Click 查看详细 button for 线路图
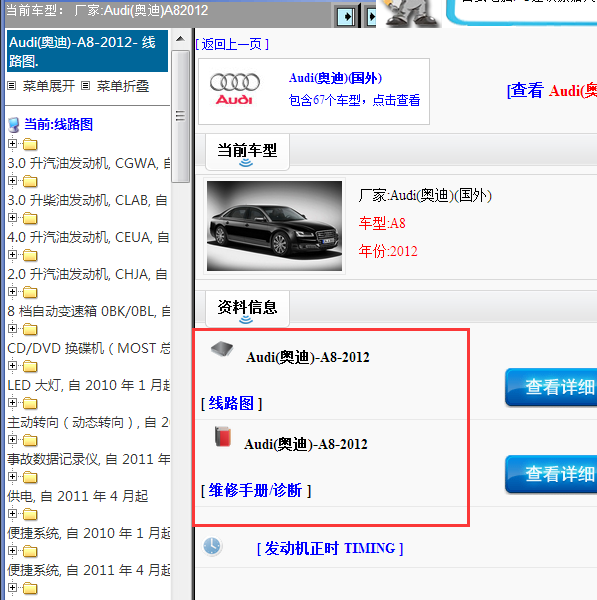597x600 pixels. pyautogui.click(x=551, y=387)
